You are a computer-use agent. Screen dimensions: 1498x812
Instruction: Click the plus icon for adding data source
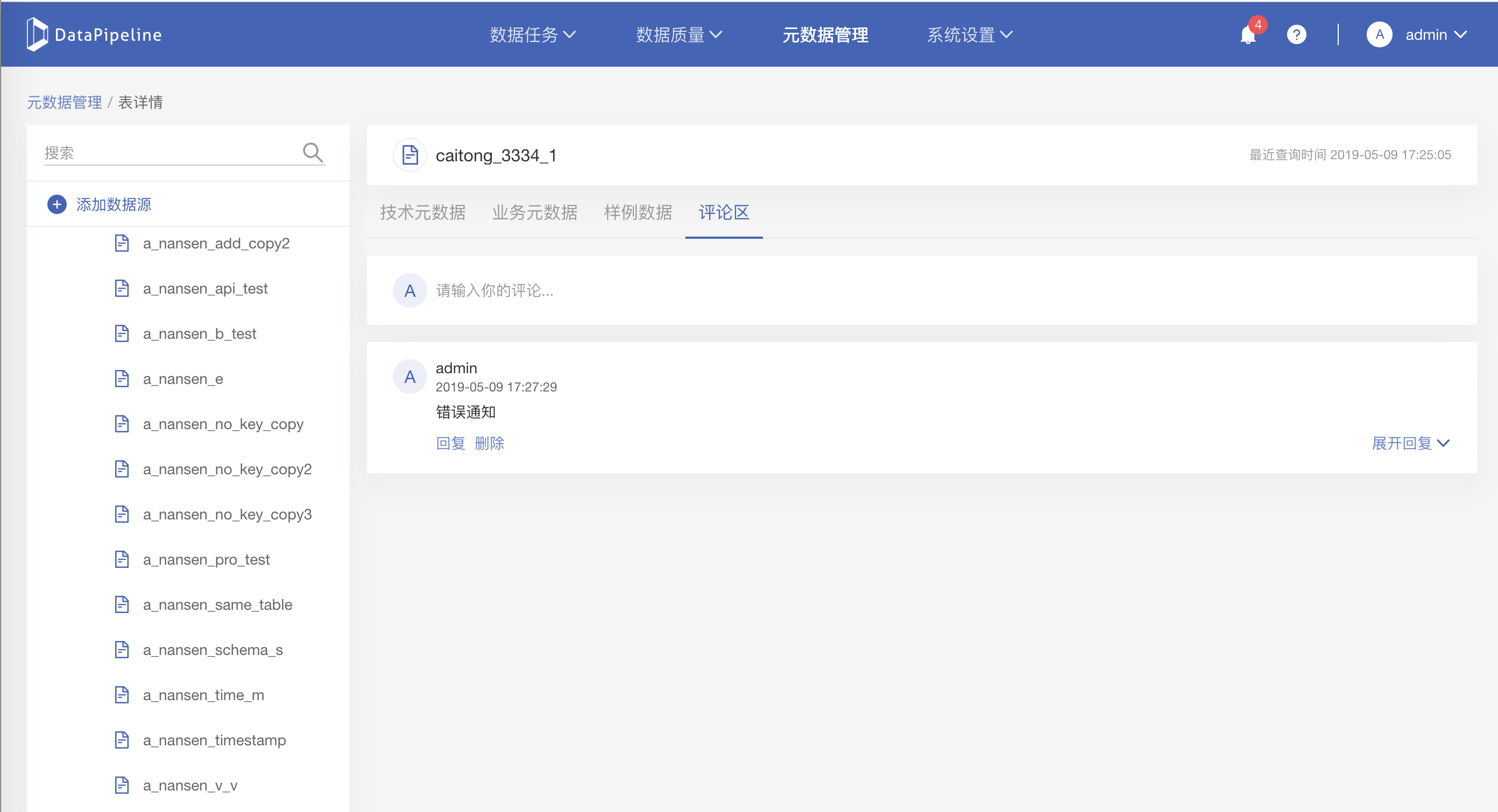pos(57,204)
